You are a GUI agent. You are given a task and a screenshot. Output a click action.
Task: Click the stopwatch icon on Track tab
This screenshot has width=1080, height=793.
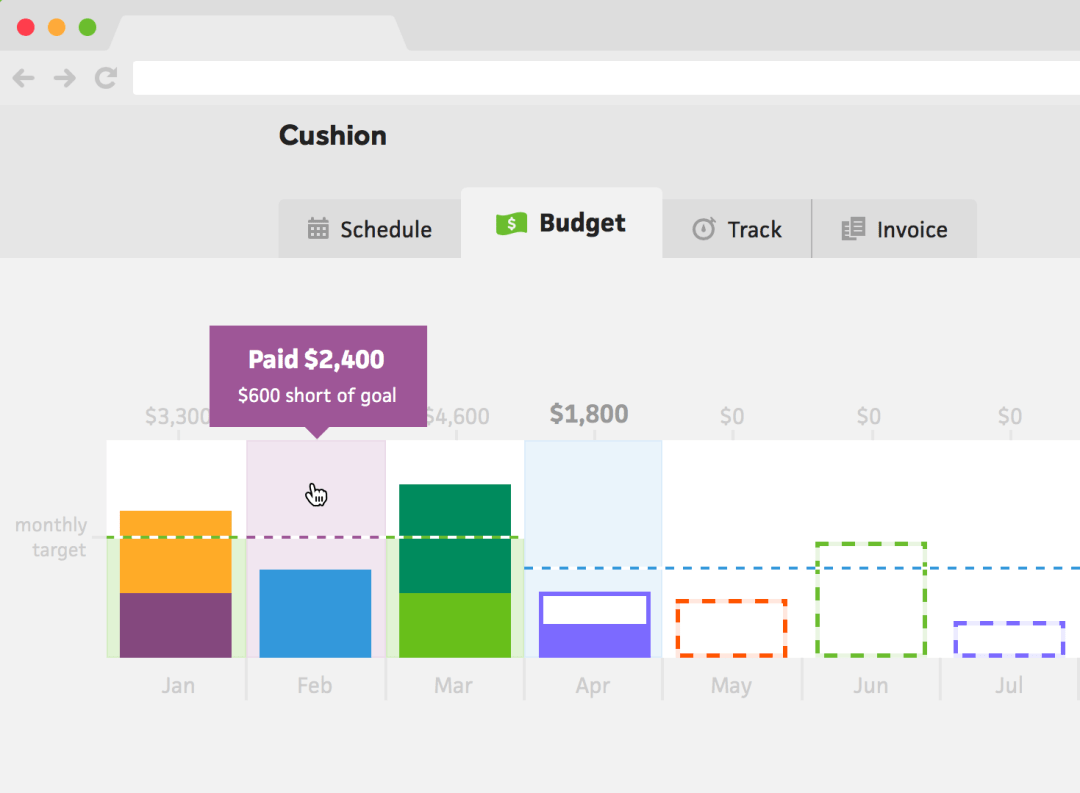click(x=703, y=229)
